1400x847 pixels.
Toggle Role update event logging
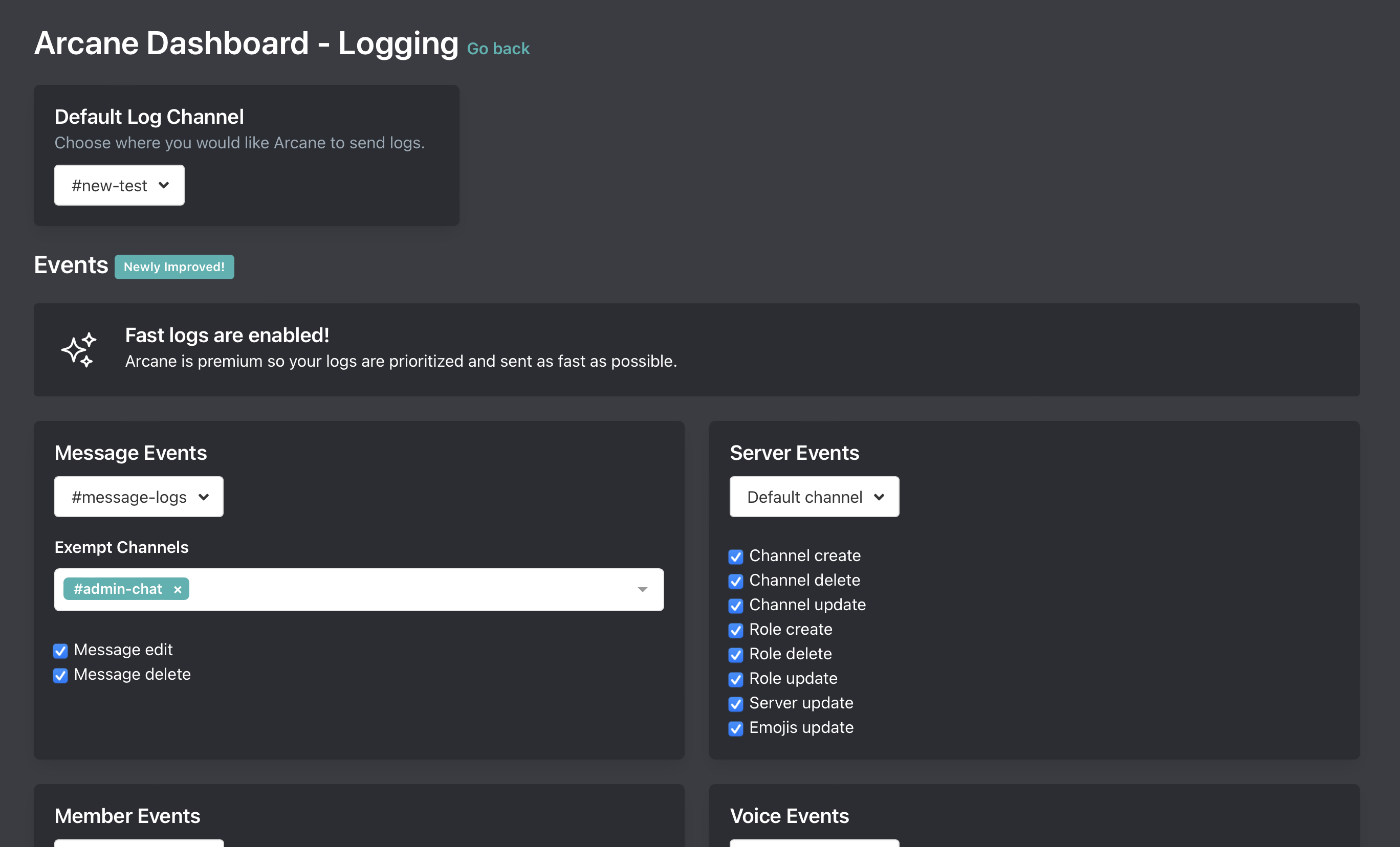click(x=735, y=679)
